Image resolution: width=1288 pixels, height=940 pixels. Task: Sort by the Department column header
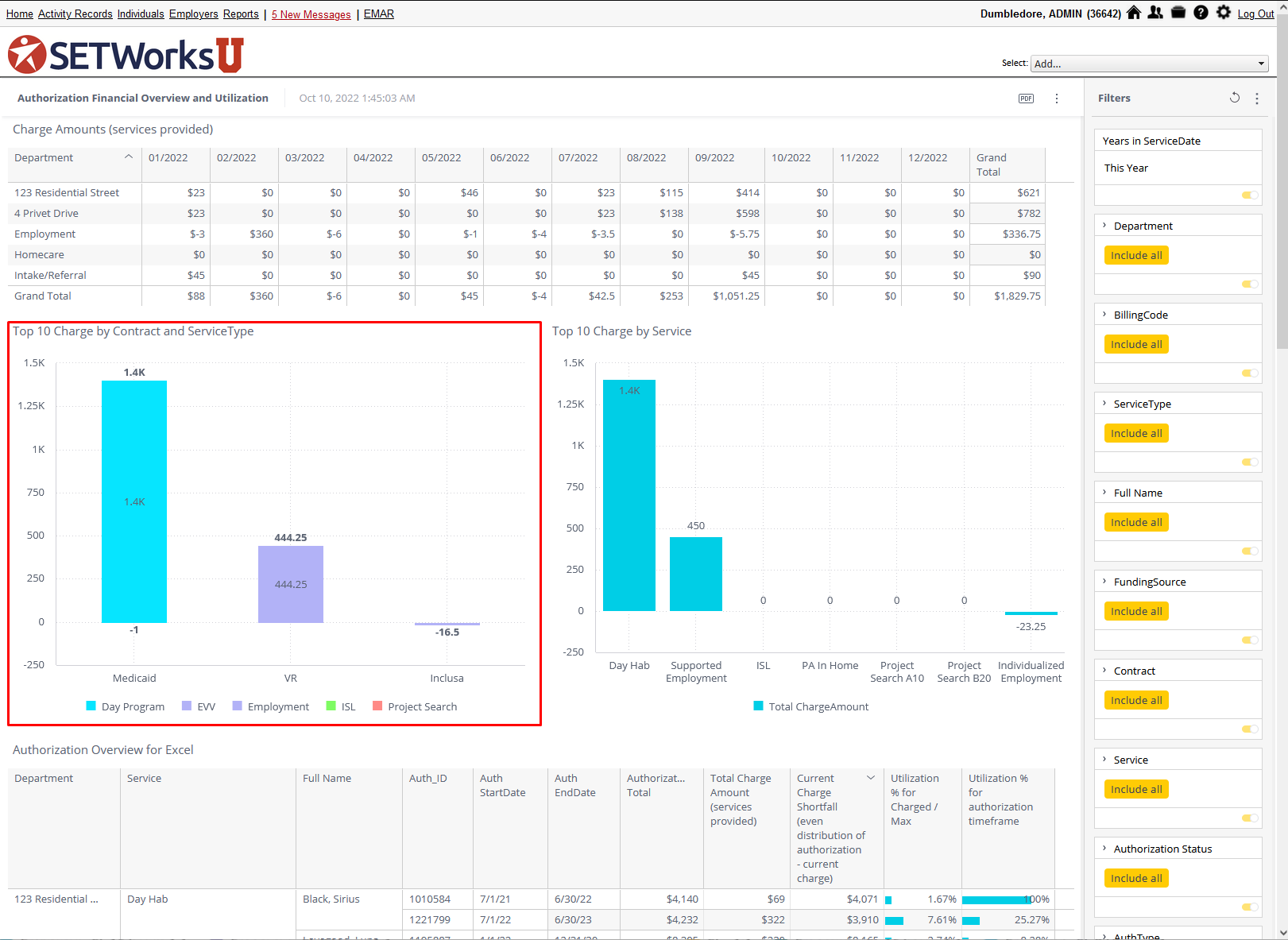[x=44, y=158]
